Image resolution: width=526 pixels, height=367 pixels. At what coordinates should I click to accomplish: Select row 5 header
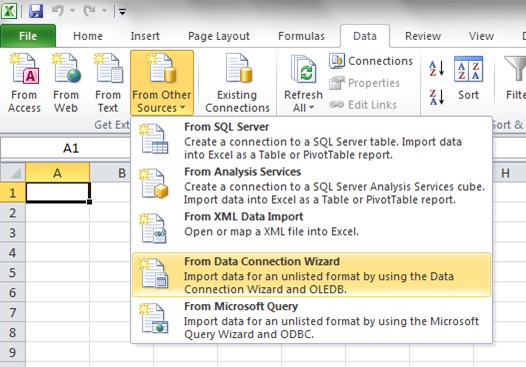[x=12, y=272]
